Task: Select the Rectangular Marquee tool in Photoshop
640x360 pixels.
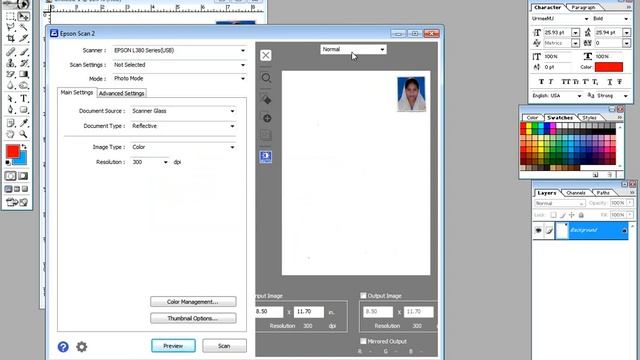Action: coord(11,16)
